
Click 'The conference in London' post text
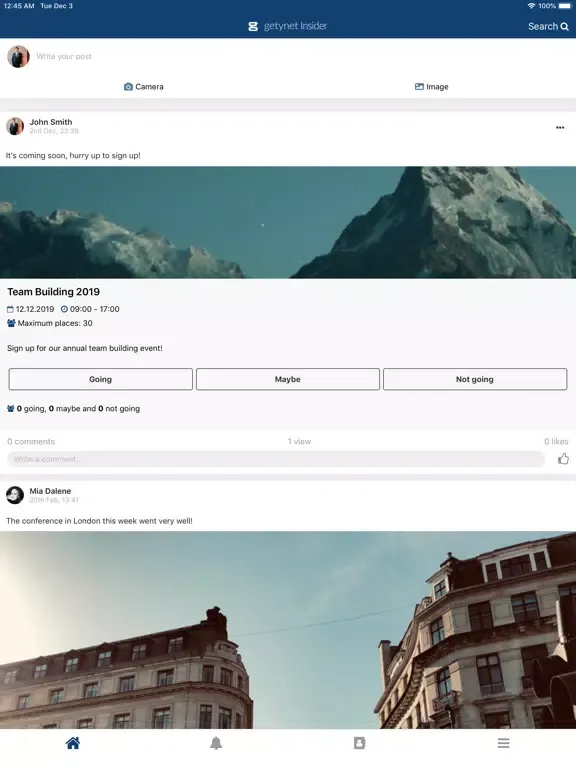tap(99, 521)
